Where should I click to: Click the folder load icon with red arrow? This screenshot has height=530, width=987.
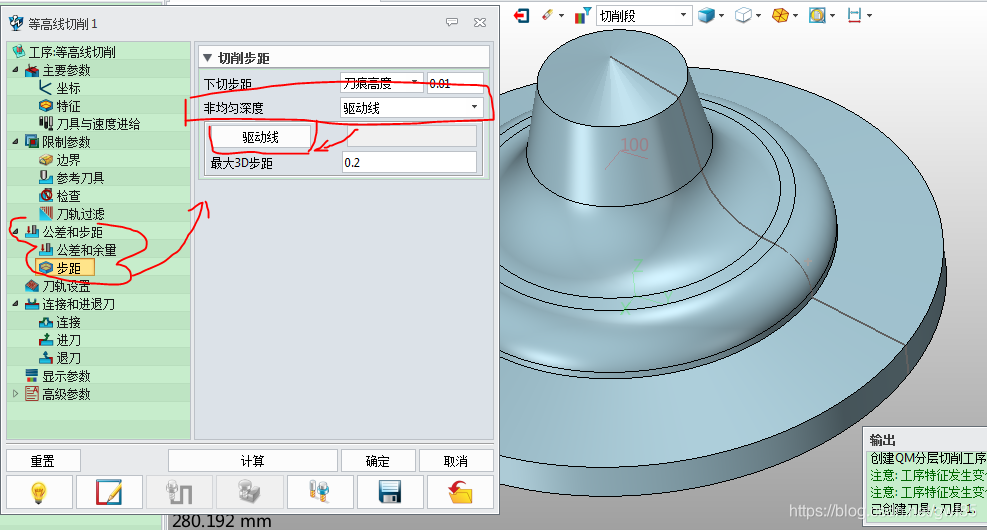pyautogui.click(x=460, y=492)
